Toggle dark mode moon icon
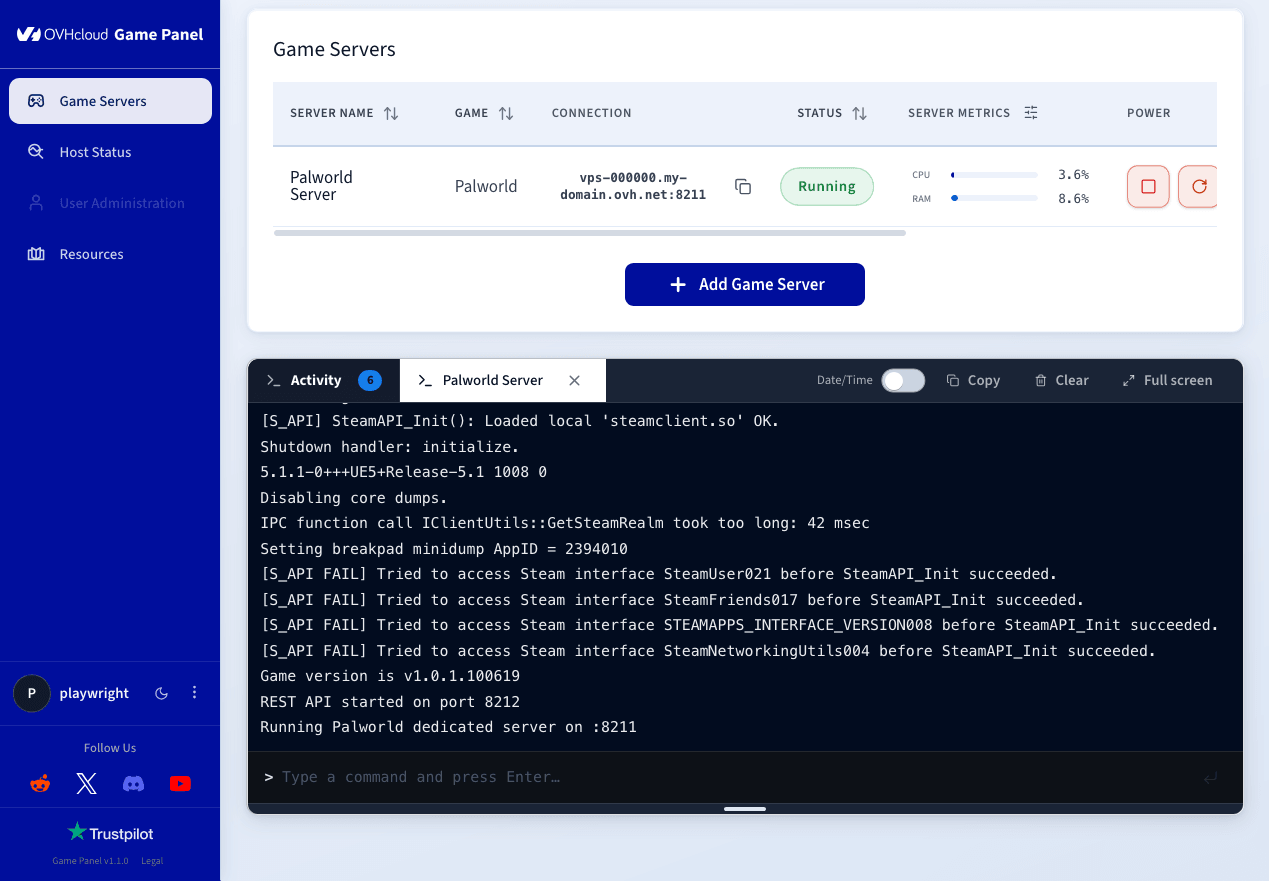Image resolution: width=1280 pixels, height=881 pixels. click(x=162, y=693)
